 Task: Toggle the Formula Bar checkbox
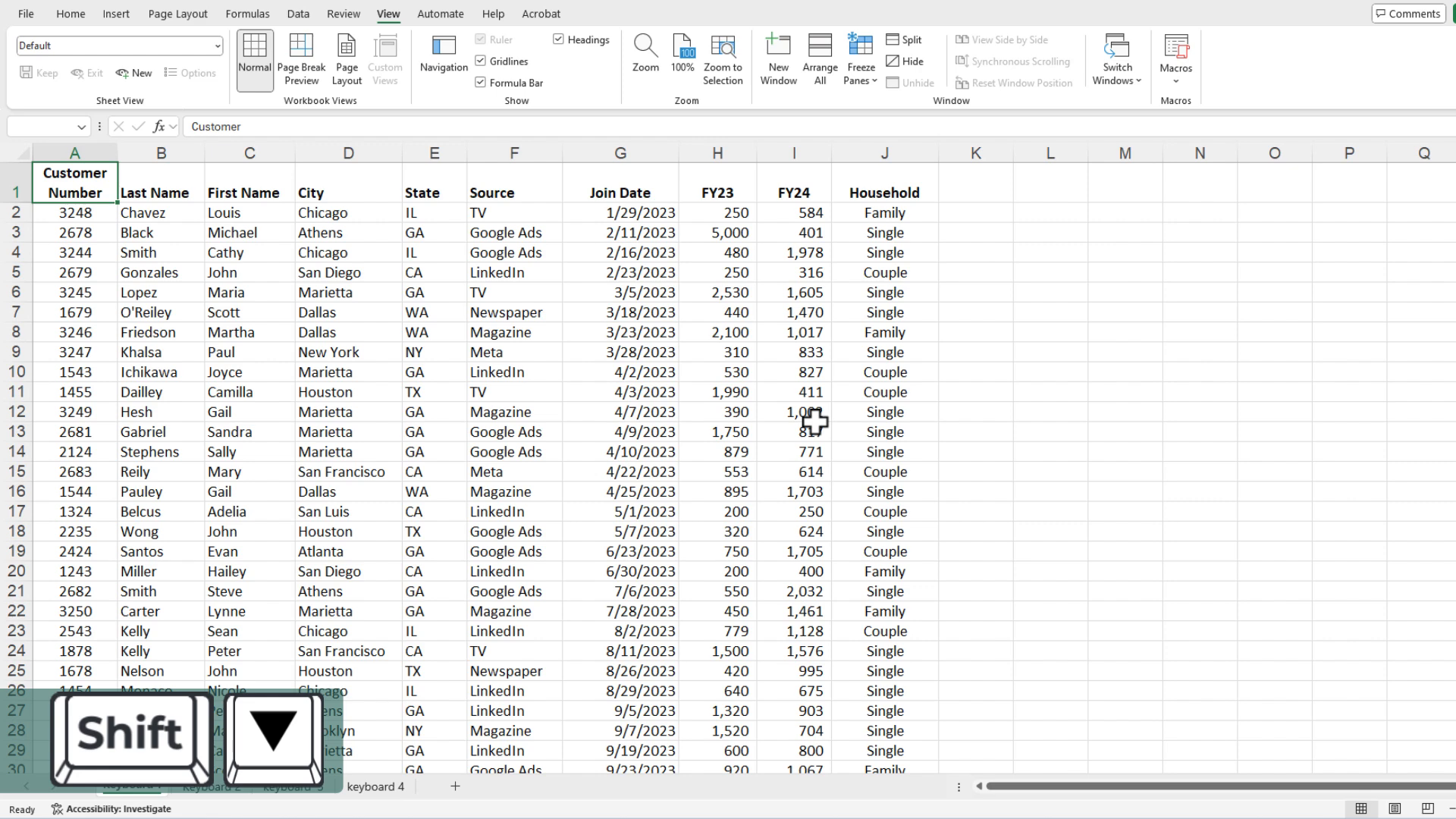(481, 82)
